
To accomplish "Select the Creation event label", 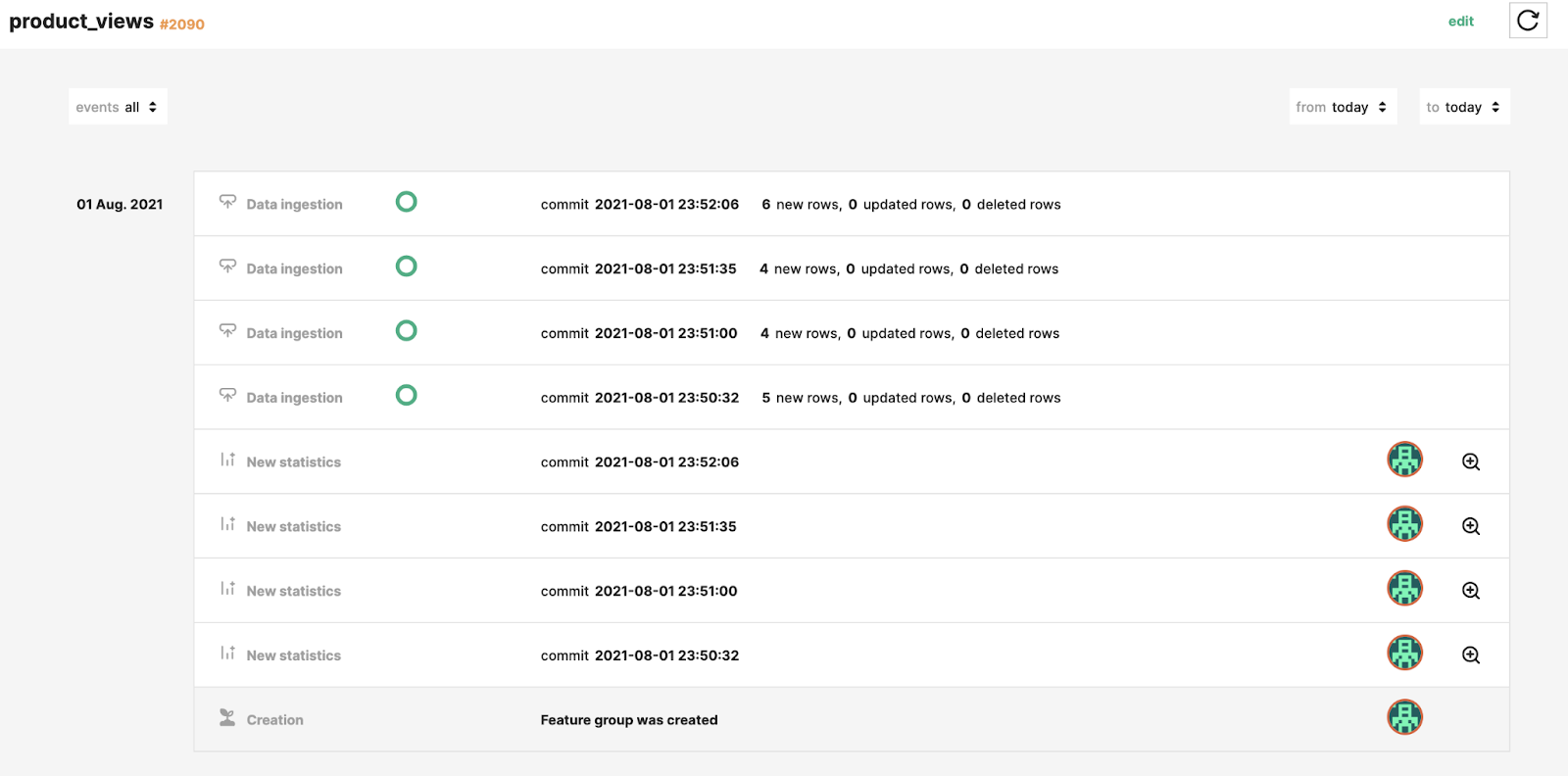I will pyautogui.click(x=274, y=720).
